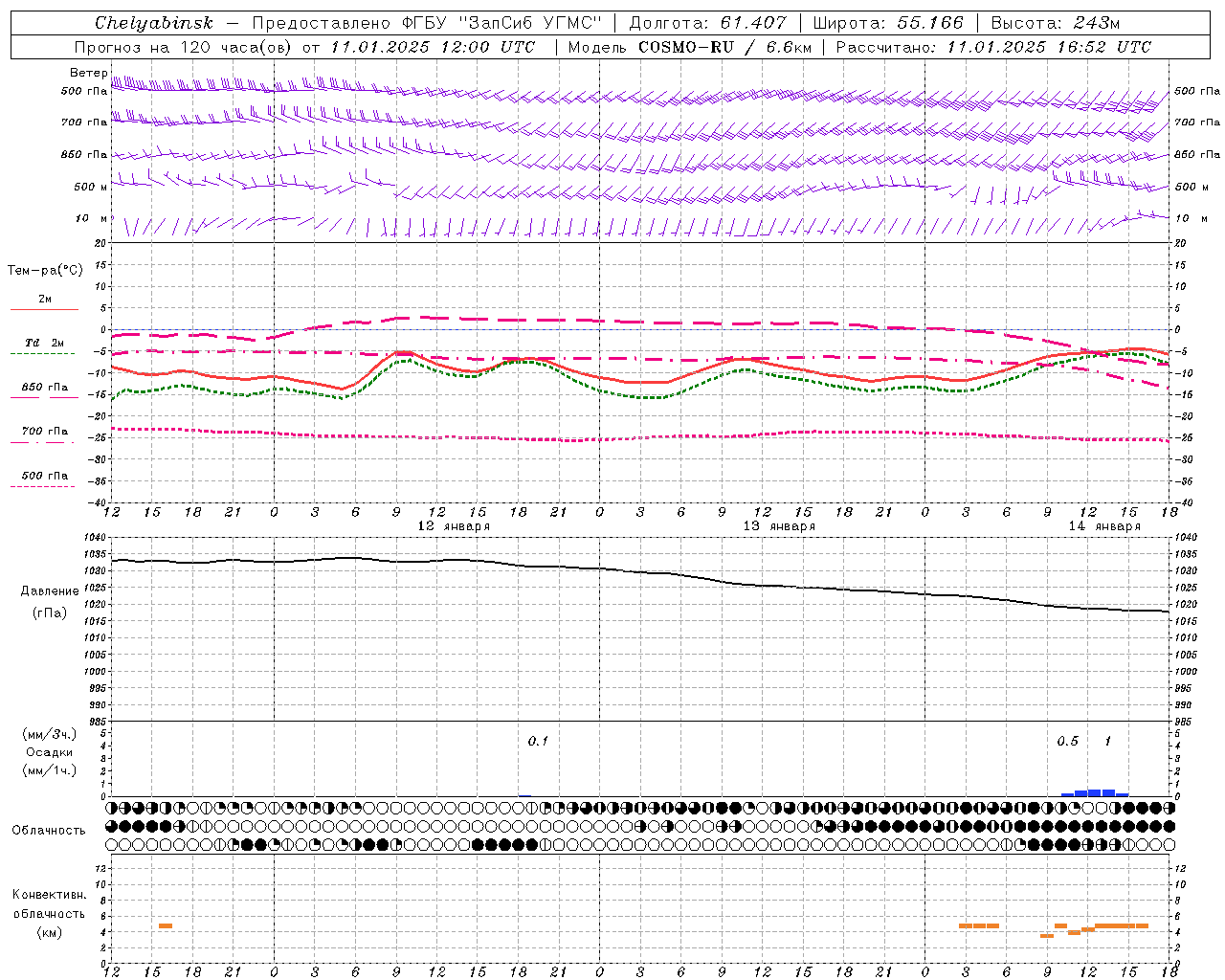Click 985 on the left pressure axis
This screenshot has height=980, width=1225.
(99, 722)
